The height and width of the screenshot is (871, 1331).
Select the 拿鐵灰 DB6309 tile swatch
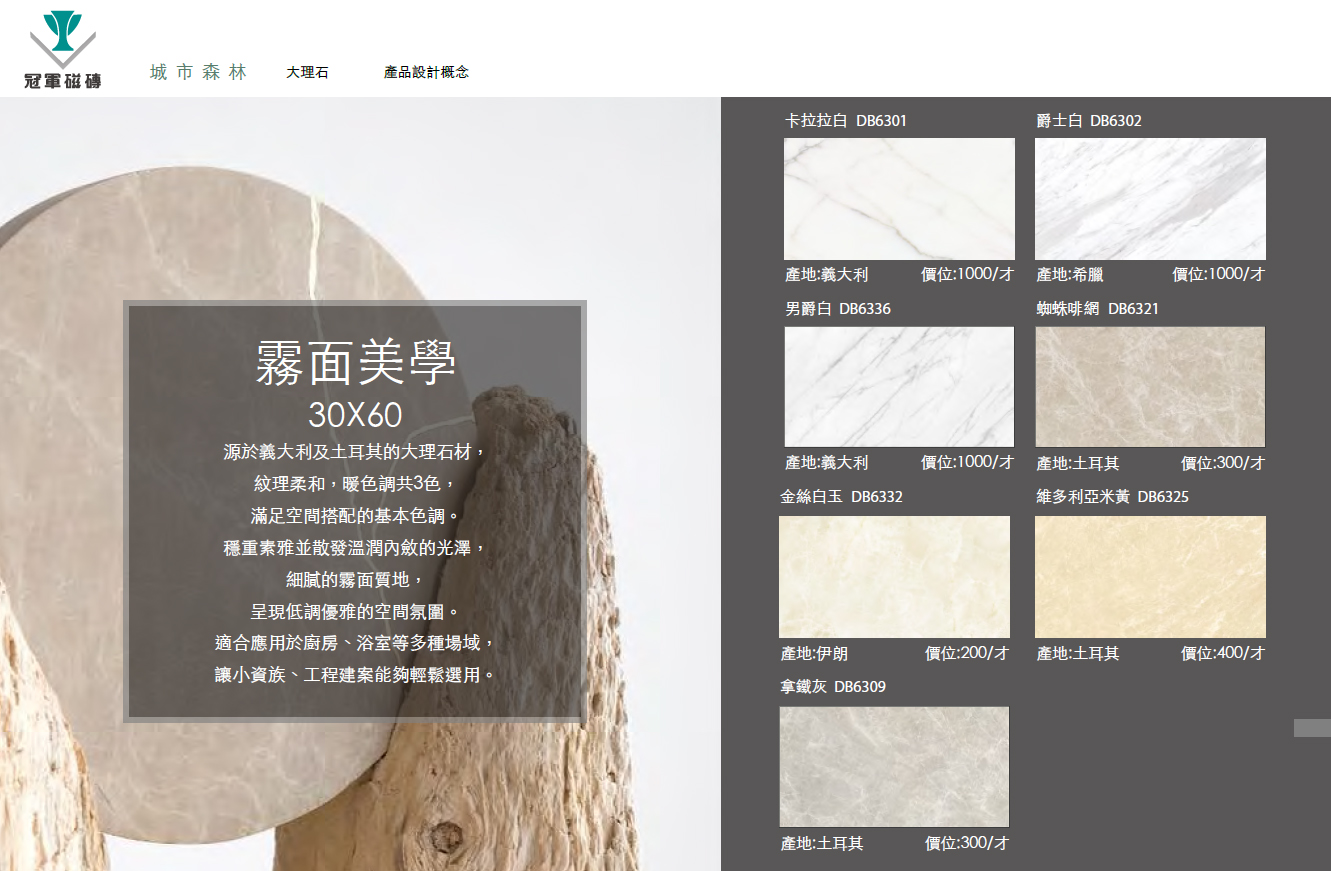(x=894, y=767)
